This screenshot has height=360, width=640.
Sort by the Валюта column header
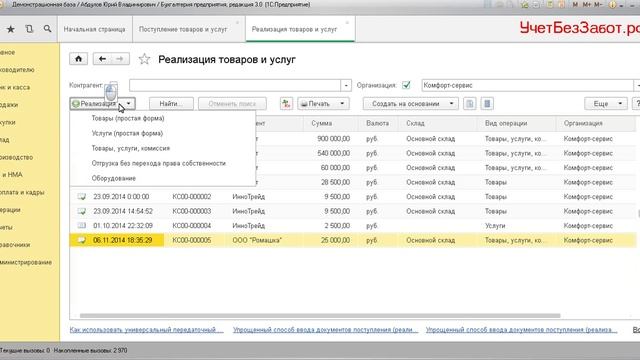click(378, 123)
